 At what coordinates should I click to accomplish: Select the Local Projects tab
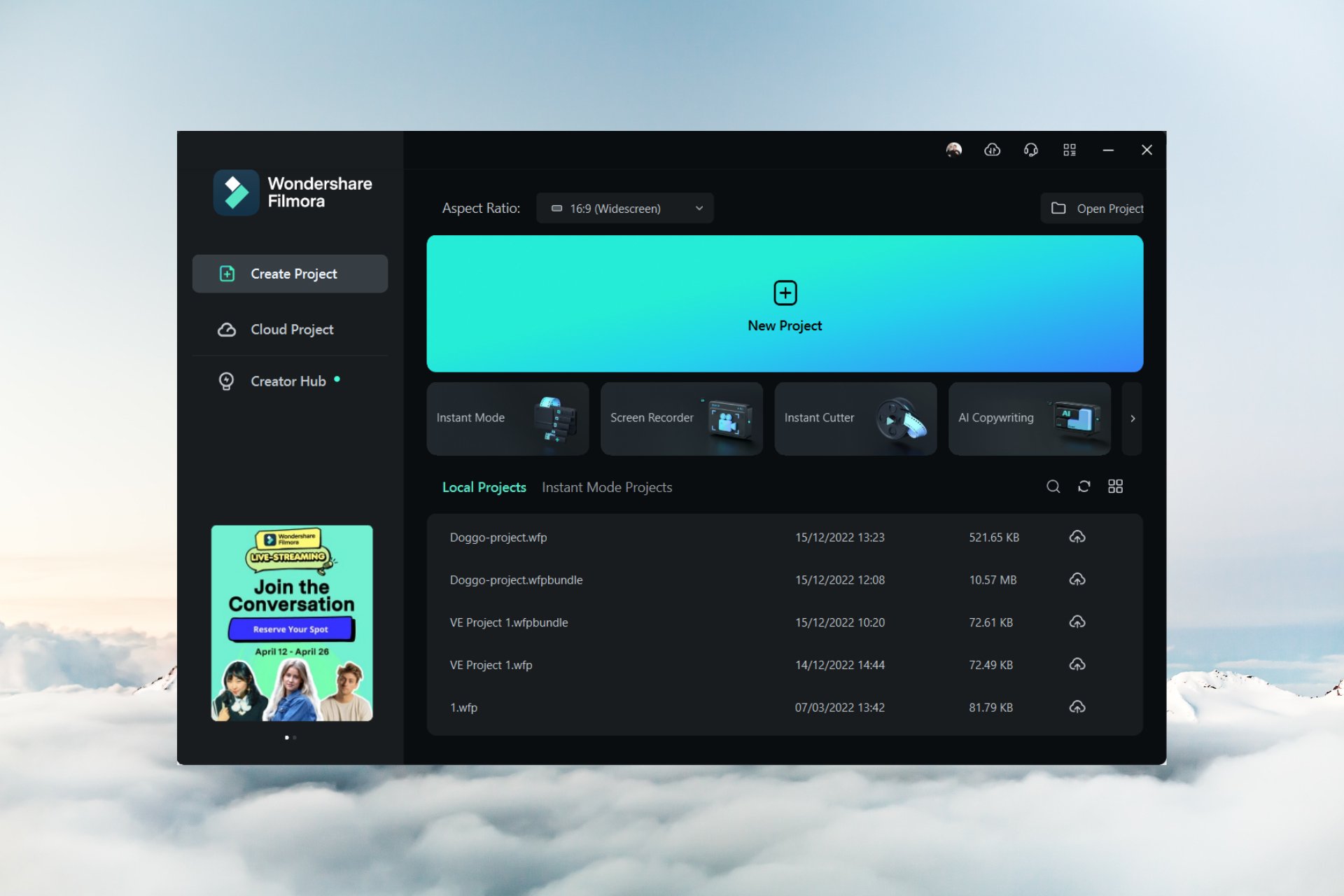tap(484, 487)
